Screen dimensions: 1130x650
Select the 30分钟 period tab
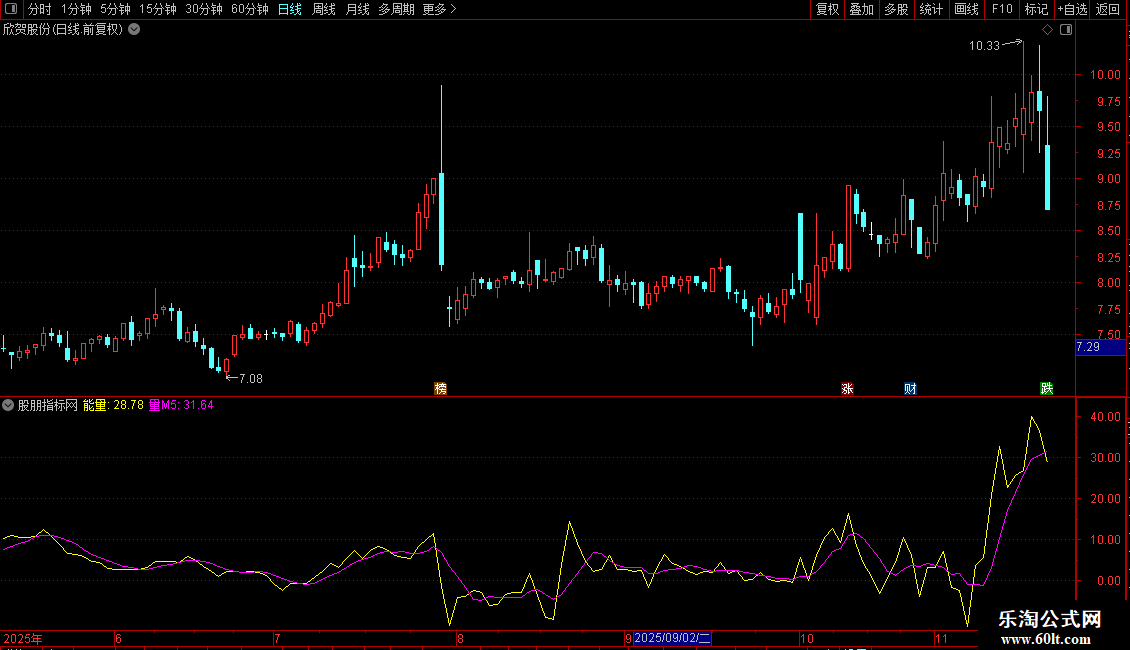tap(204, 9)
